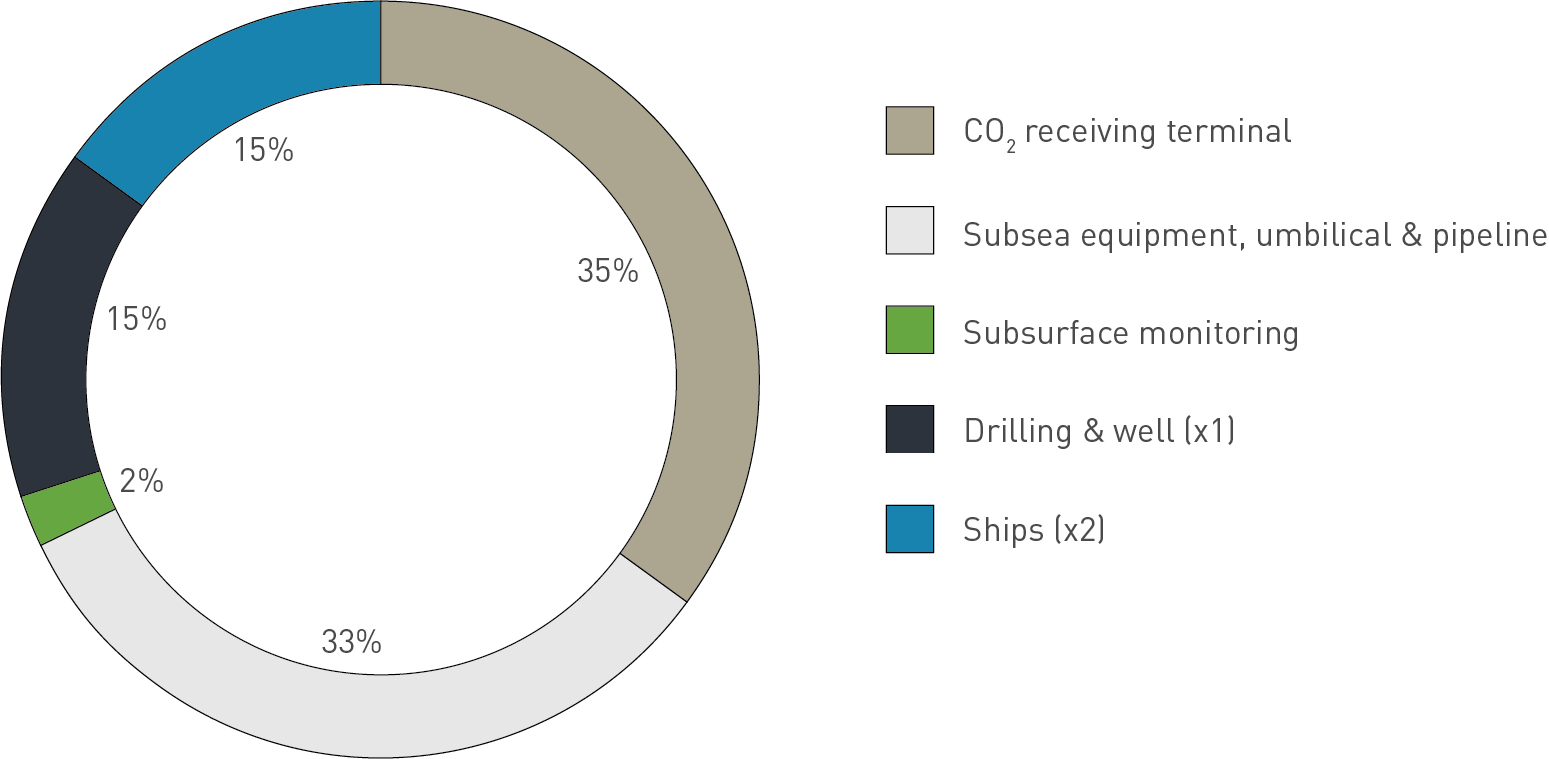Click the blue Ships (x2) legend swatch
The height and width of the screenshot is (759, 1549).
(909, 528)
